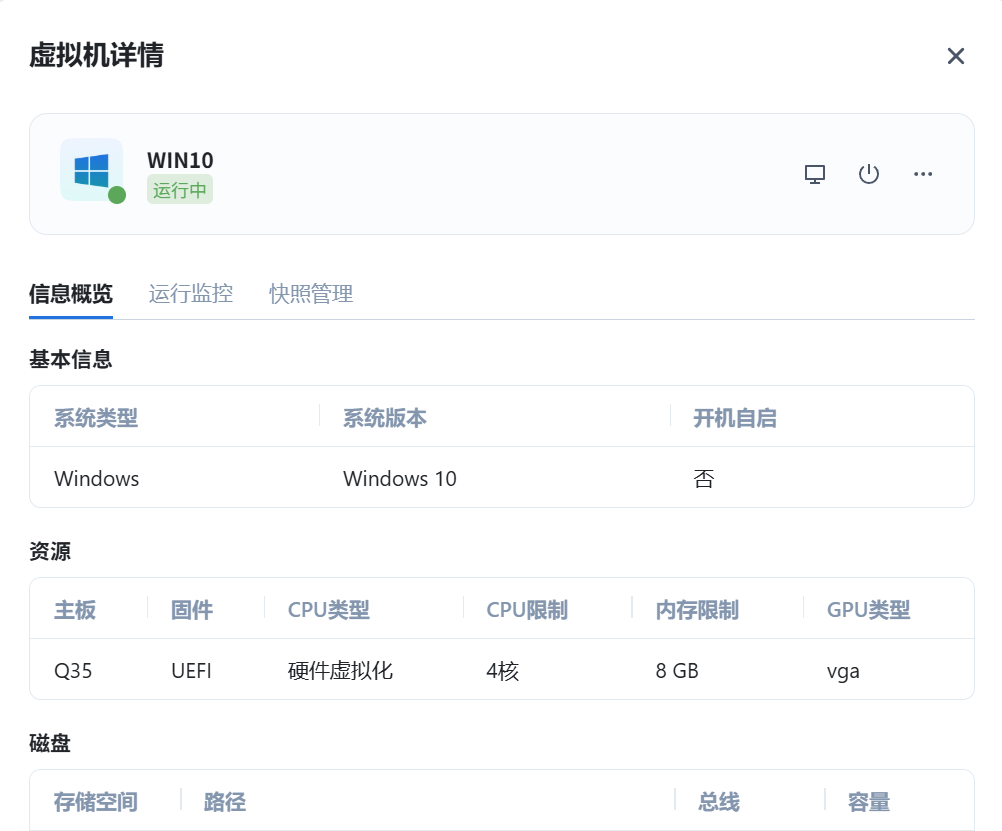
Task: Click the 内存限制 column header
Action: pyautogui.click(x=697, y=610)
